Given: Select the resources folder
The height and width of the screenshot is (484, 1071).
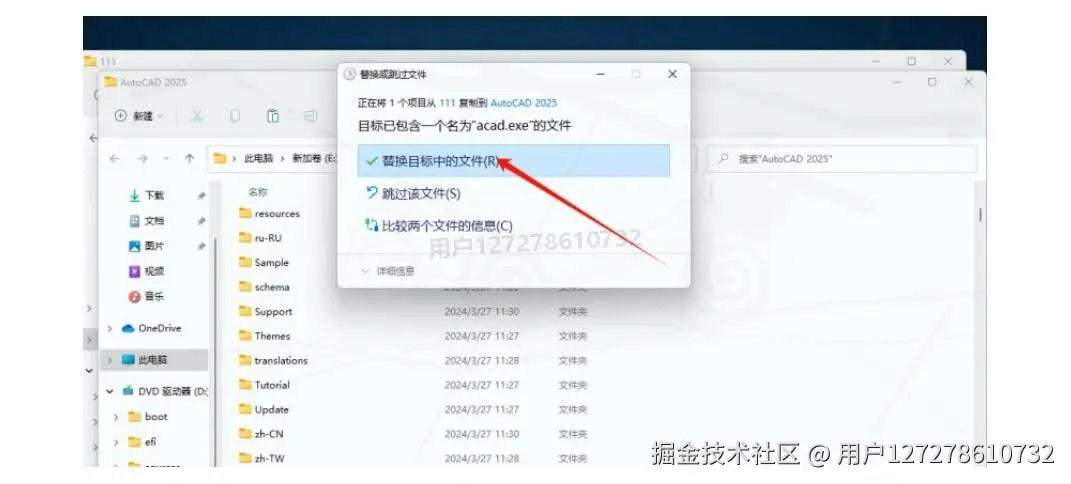Looking at the screenshot, I should (x=277, y=214).
